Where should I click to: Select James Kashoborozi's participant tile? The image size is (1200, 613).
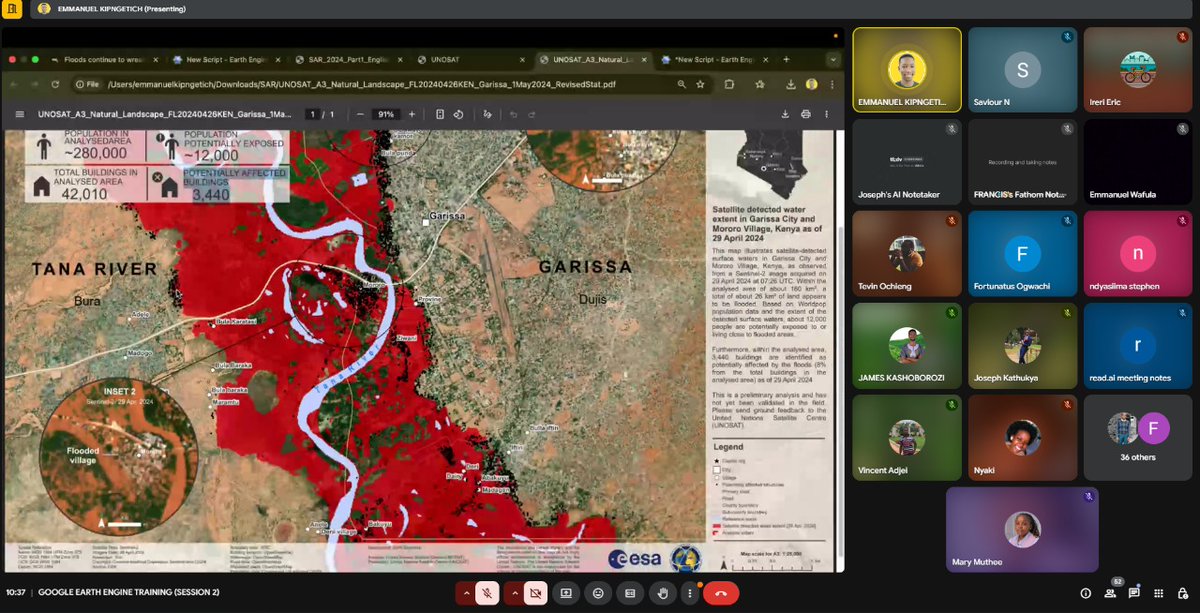[907, 346]
